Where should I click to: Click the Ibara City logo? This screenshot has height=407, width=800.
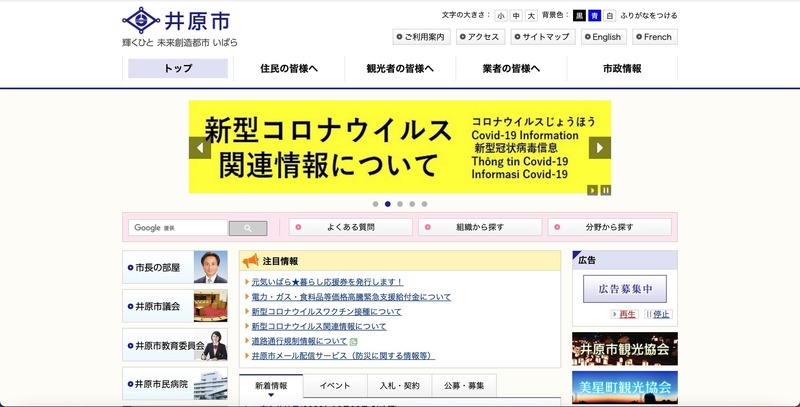pos(180,28)
